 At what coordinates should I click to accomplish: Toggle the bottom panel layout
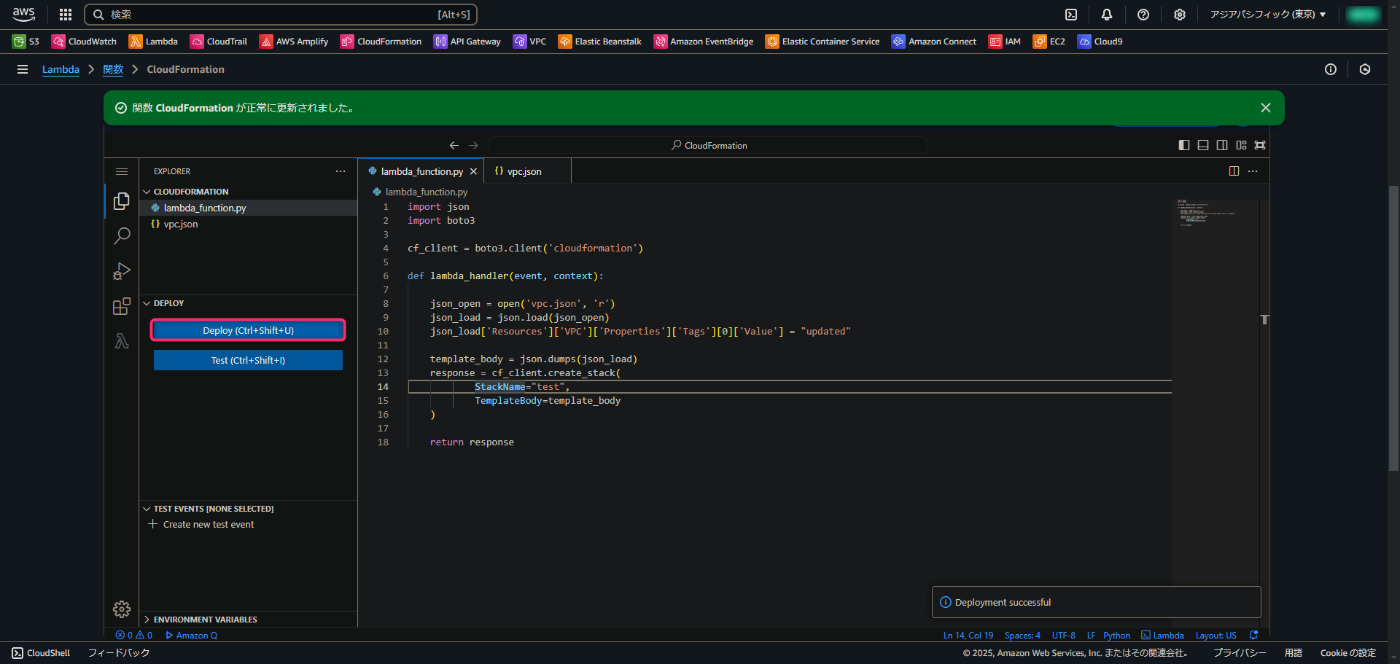tap(1203, 145)
